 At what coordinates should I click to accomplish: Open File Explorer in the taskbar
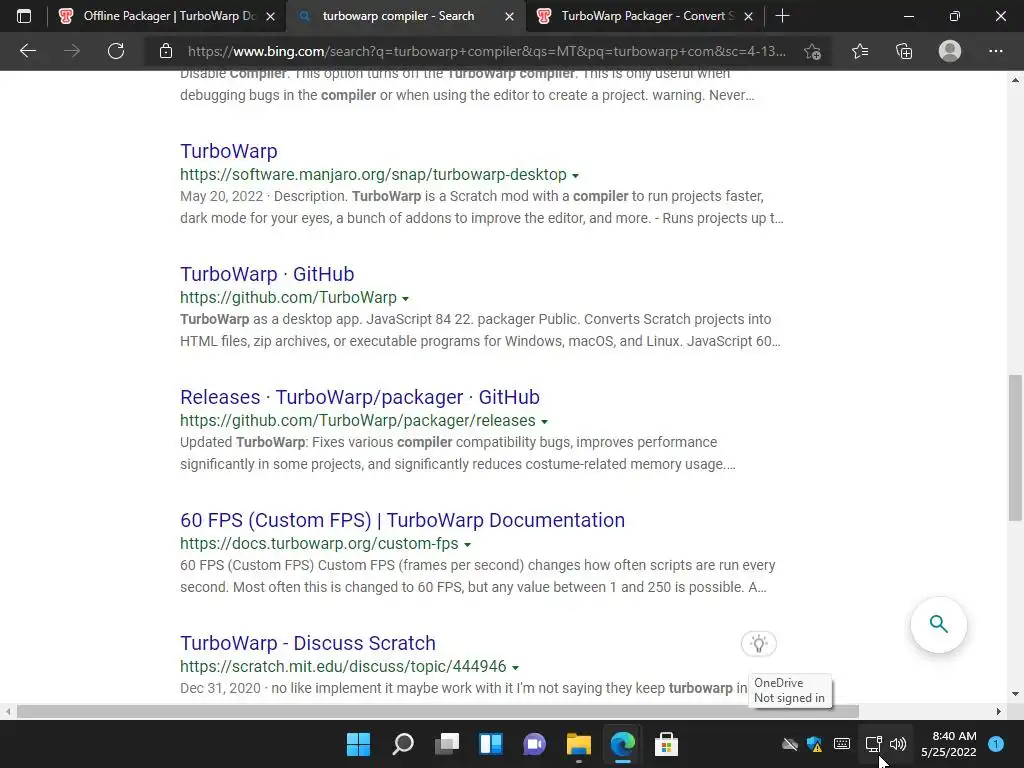tap(579, 744)
